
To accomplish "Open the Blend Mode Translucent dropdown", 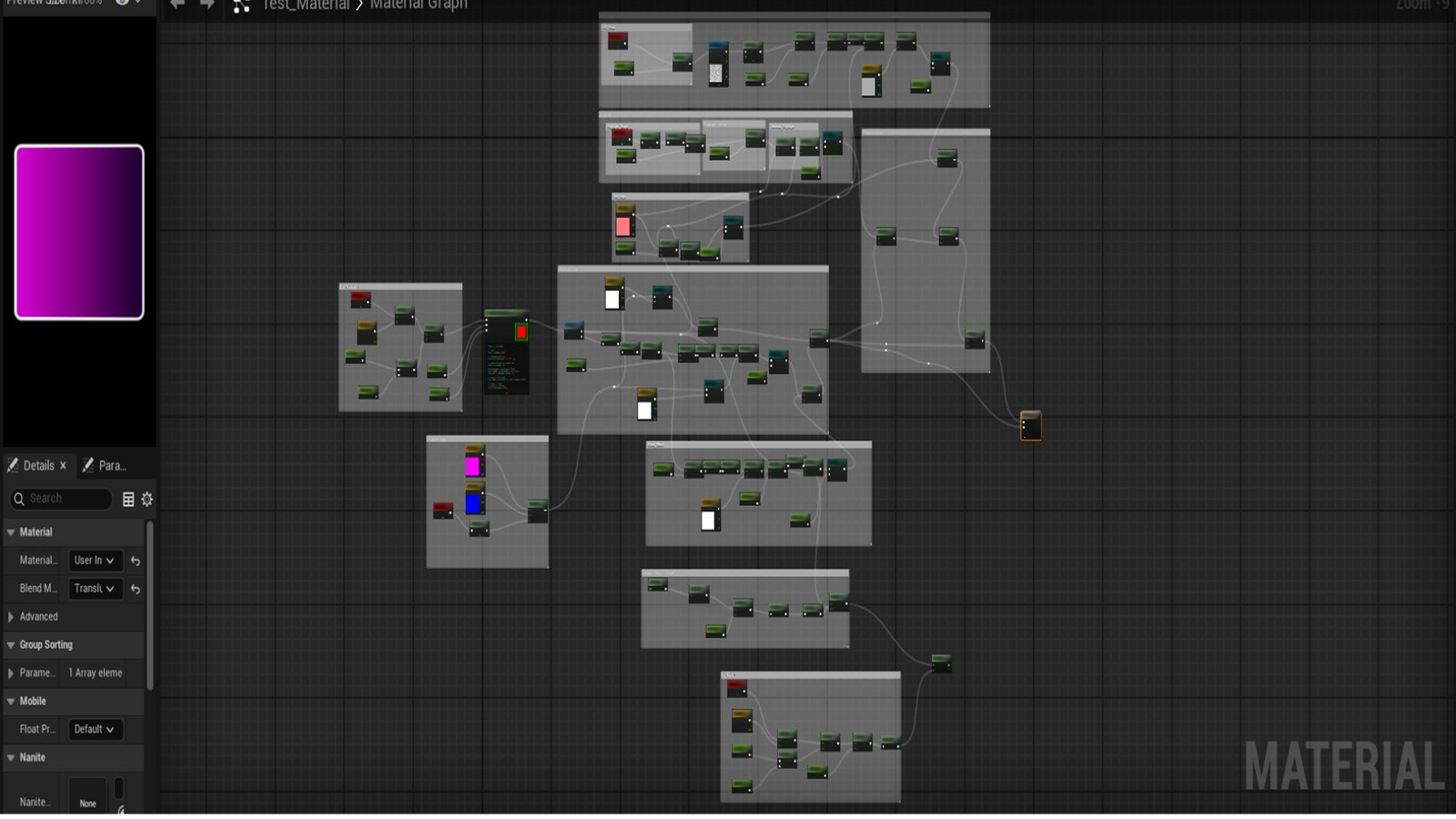I will click(x=95, y=589).
